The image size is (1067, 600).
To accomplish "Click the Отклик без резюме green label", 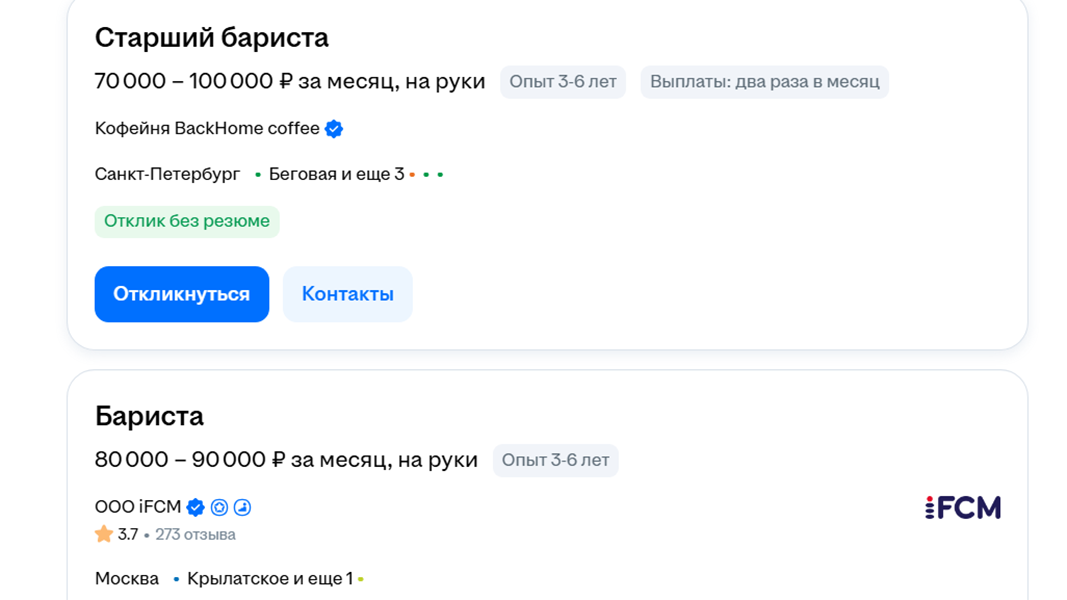I will coord(187,221).
